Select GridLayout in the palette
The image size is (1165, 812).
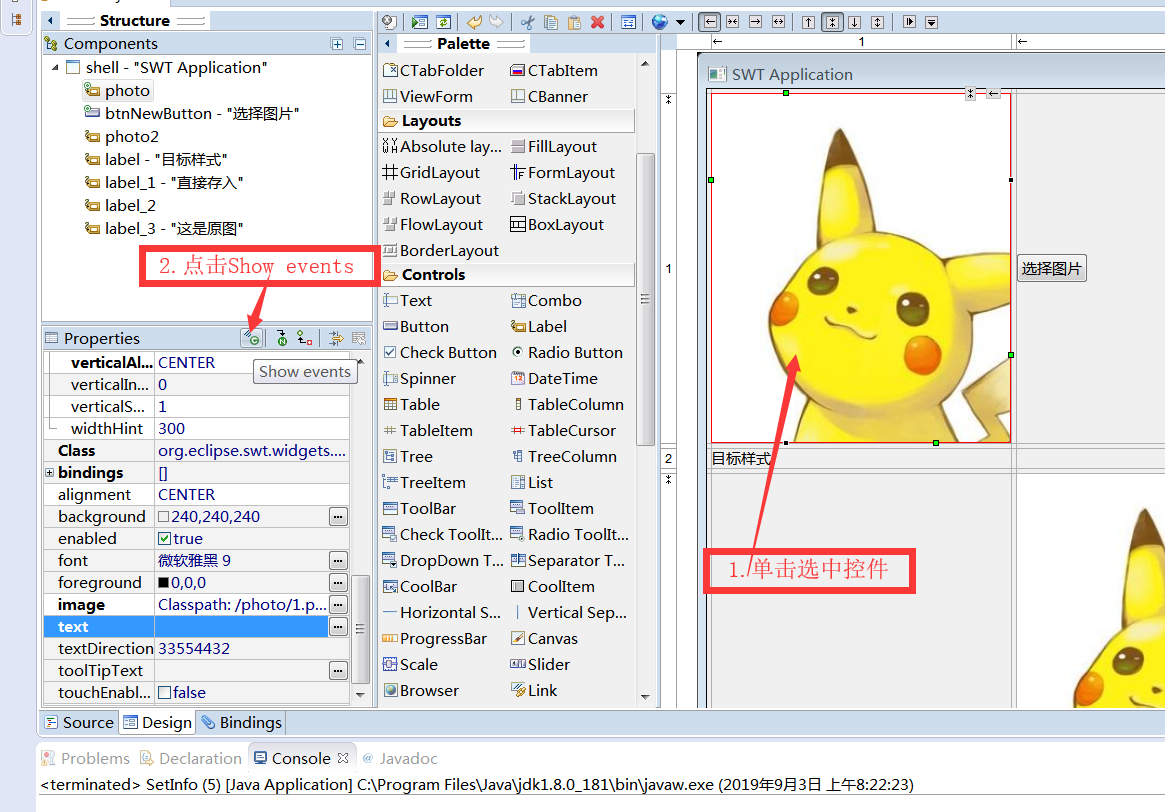click(431, 172)
